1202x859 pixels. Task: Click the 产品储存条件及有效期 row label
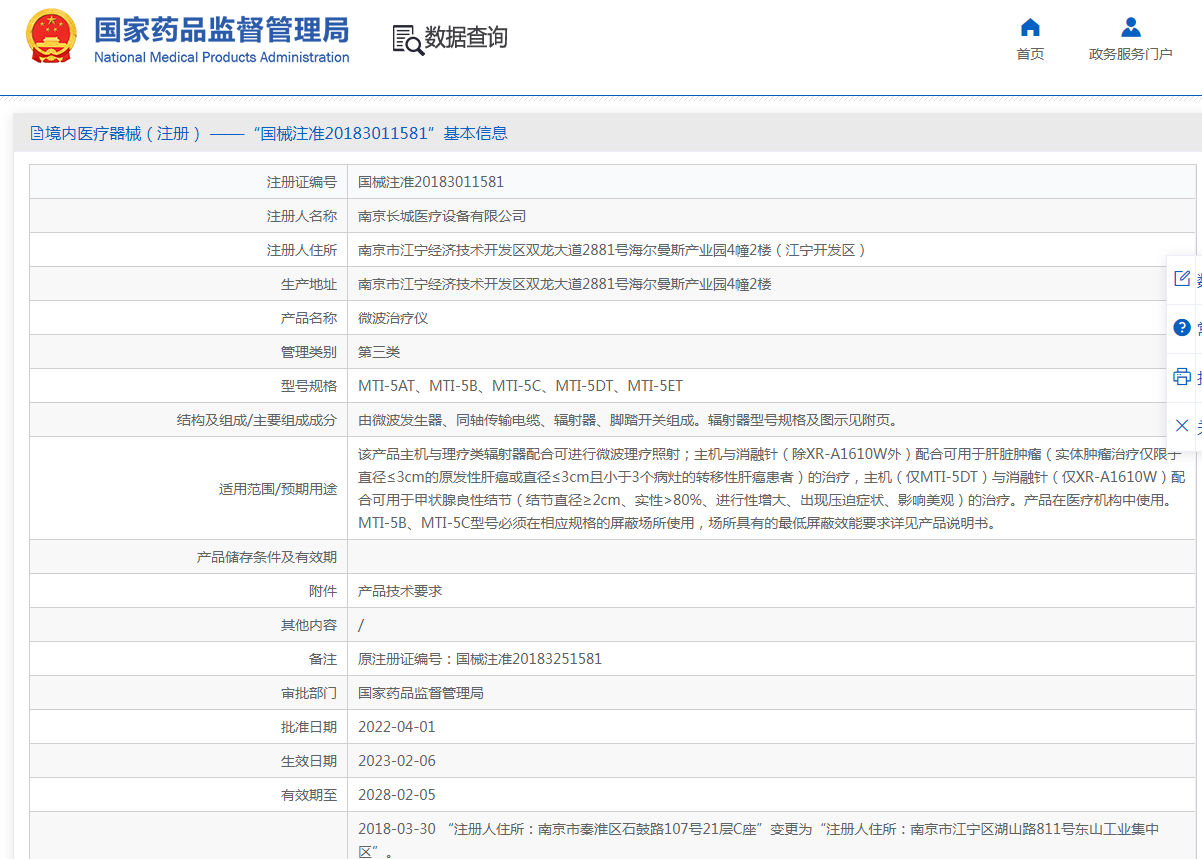coord(267,557)
